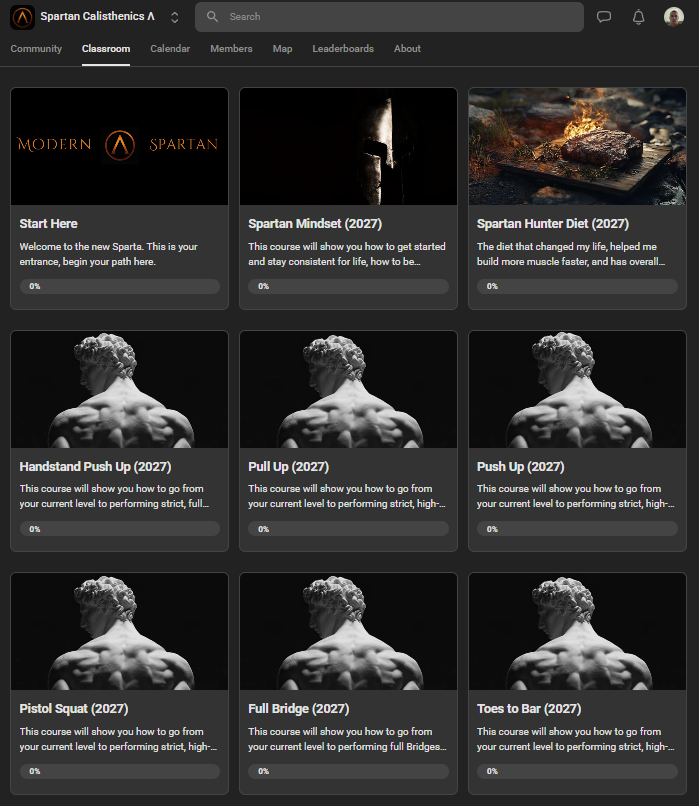Click "Welcome to the new Sparta" description
699x806 pixels.
click(108, 254)
